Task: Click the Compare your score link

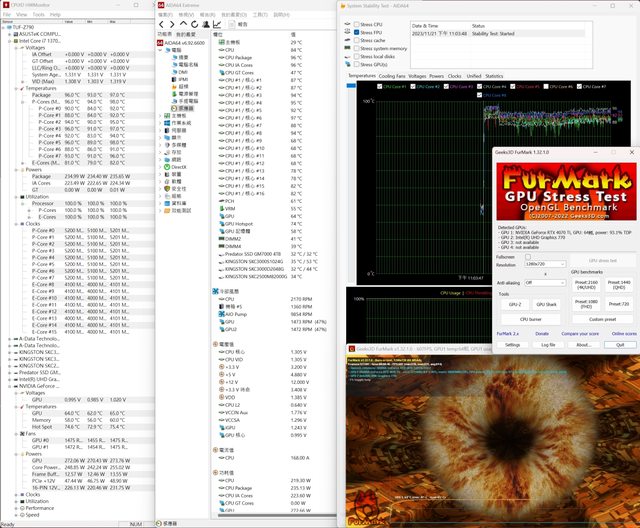Action: (x=580, y=333)
